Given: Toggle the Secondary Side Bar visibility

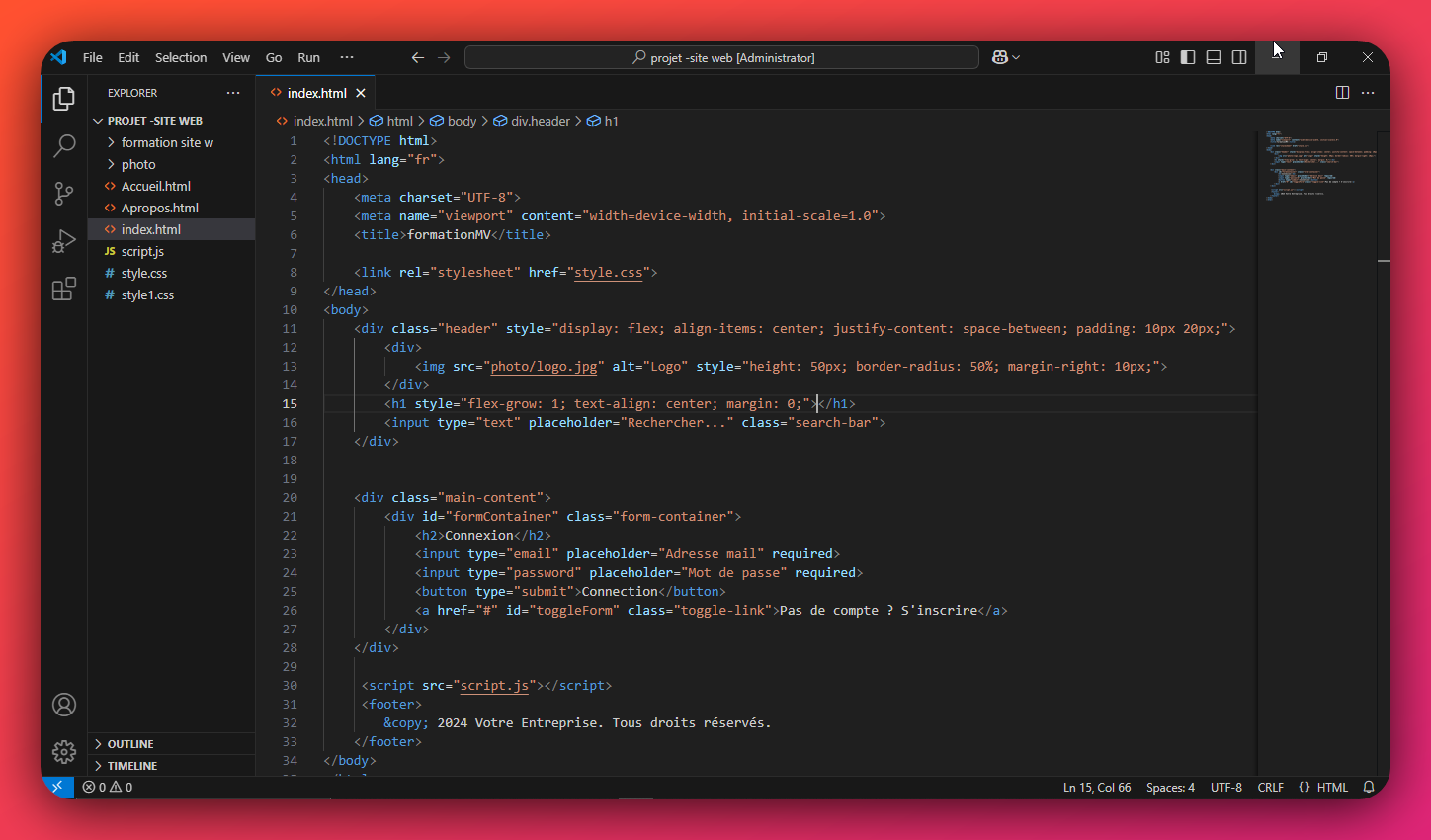Looking at the screenshot, I should pos(1239,58).
